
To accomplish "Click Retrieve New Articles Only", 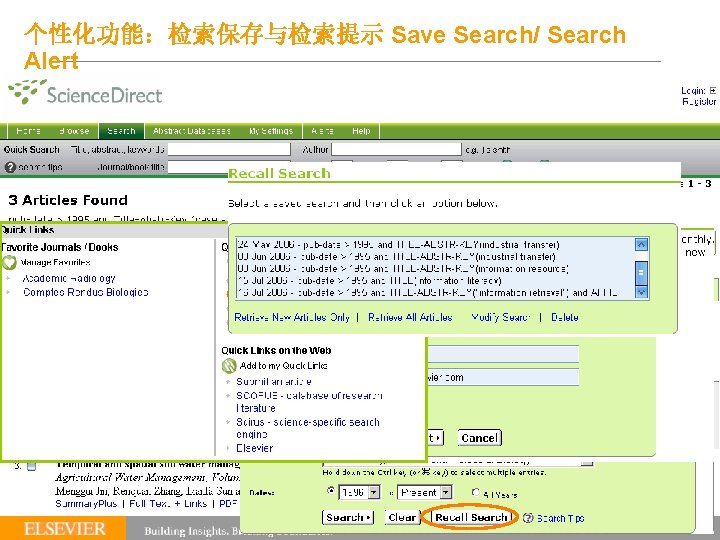I will pyautogui.click(x=292, y=317).
